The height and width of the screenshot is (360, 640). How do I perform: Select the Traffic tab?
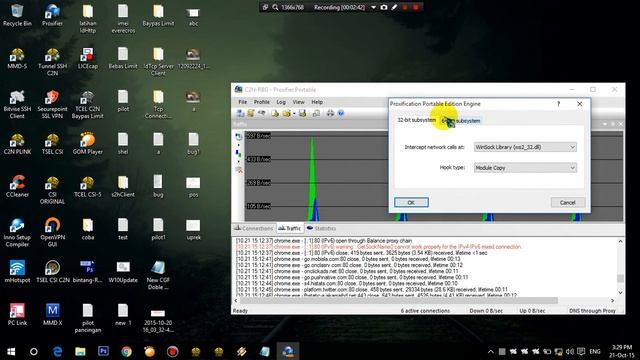[x=289, y=228]
